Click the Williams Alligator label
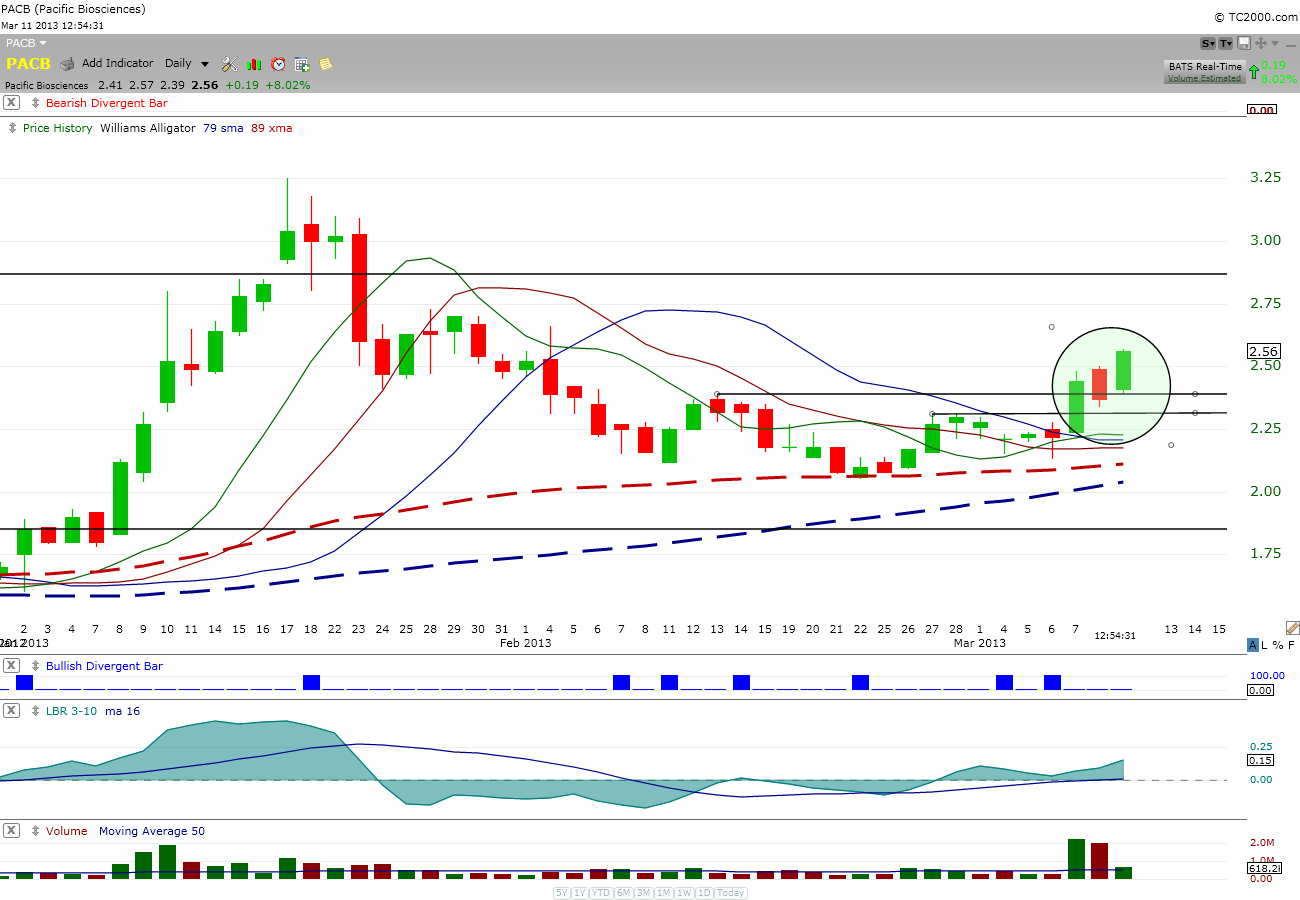This screenshot has height=900, width=1300. (x=148, y=128)
